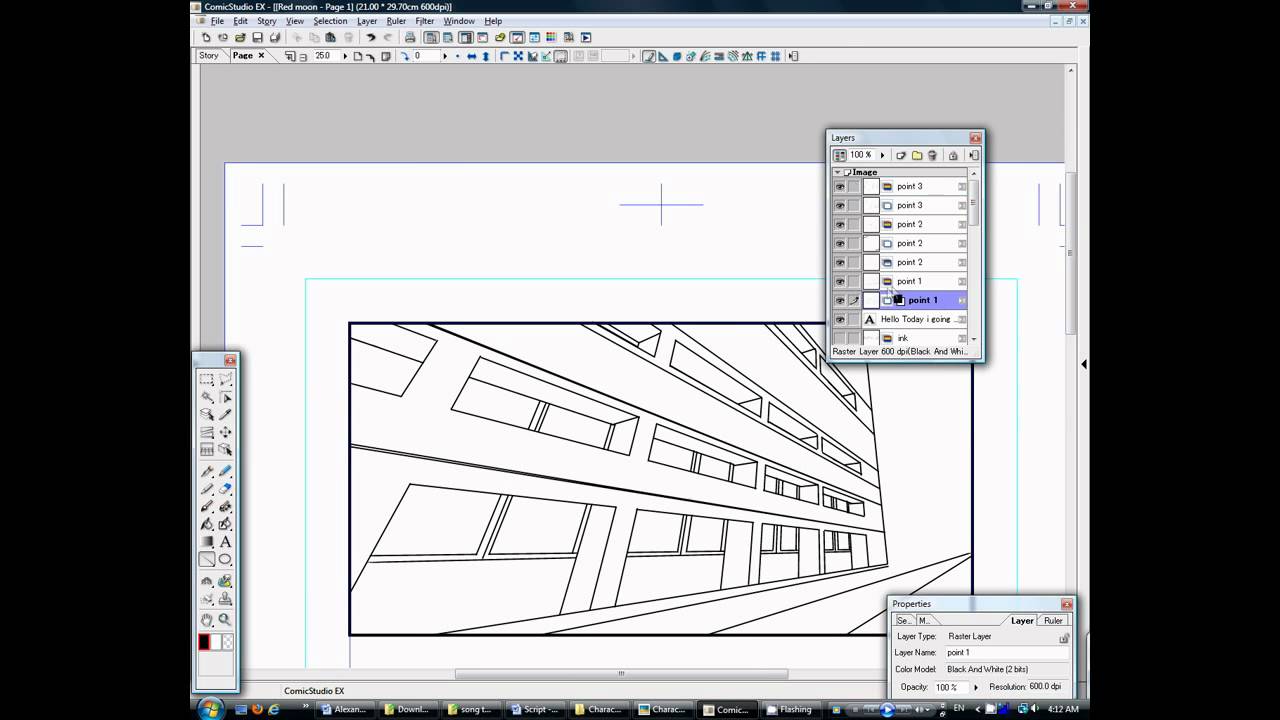Screen dimensions: 1280x720
Task: Click the Undo arrow icon
Action: click(x=371, y=38)
